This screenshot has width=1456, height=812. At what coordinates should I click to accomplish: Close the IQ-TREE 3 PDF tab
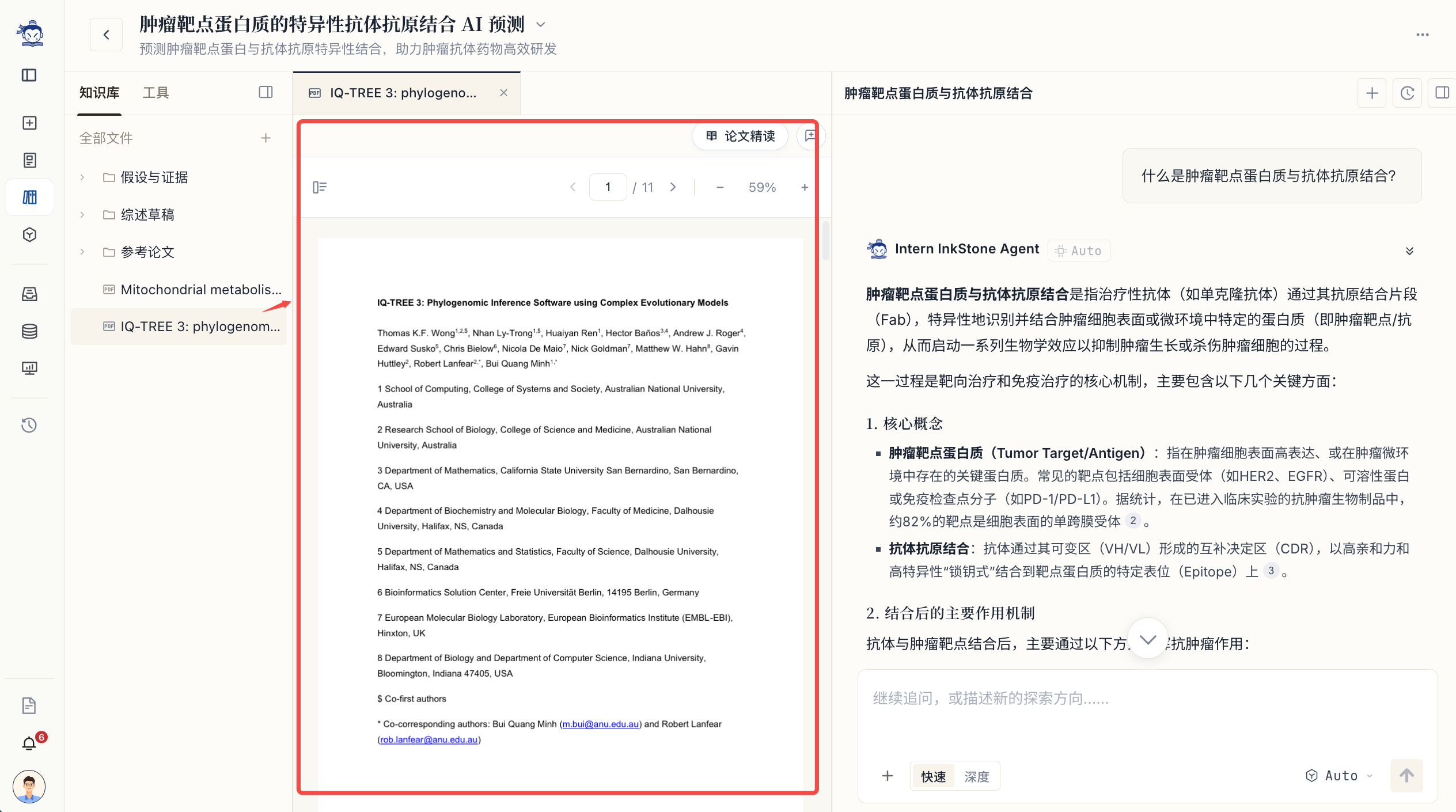pyautogui.click(x=503, y=93)
